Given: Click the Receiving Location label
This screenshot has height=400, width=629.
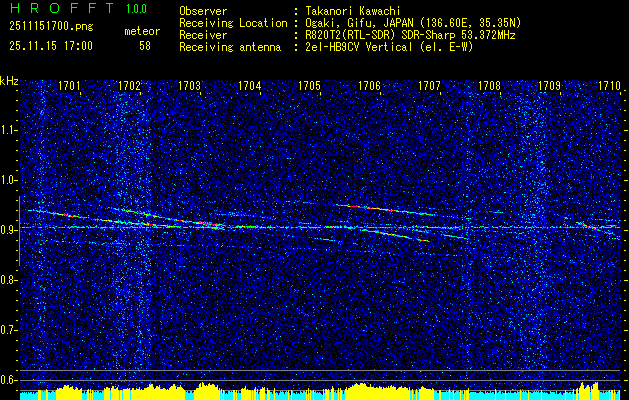Looking at the screenshot, I should [x=233, y=23].
